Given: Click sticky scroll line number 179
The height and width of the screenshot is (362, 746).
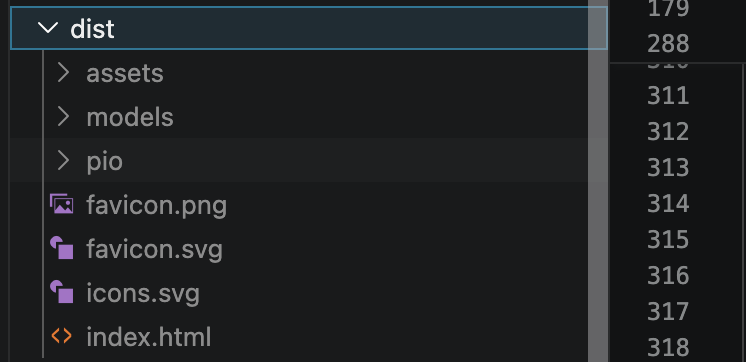Looking at the screenshot, I should click(x=668, y=9).
